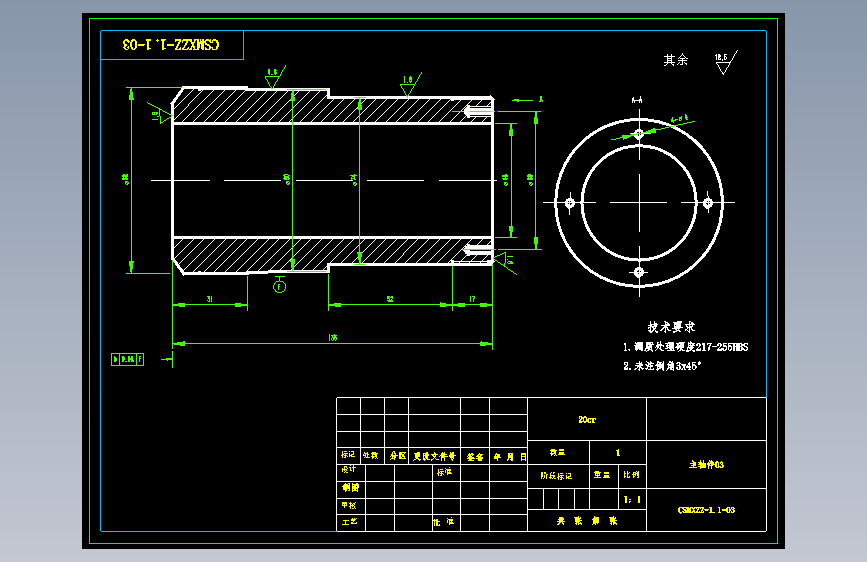Viewport: 867px width, 562px height.
Task: Click the 12.5 roughness symbol beside 其余
Action: 725,62
